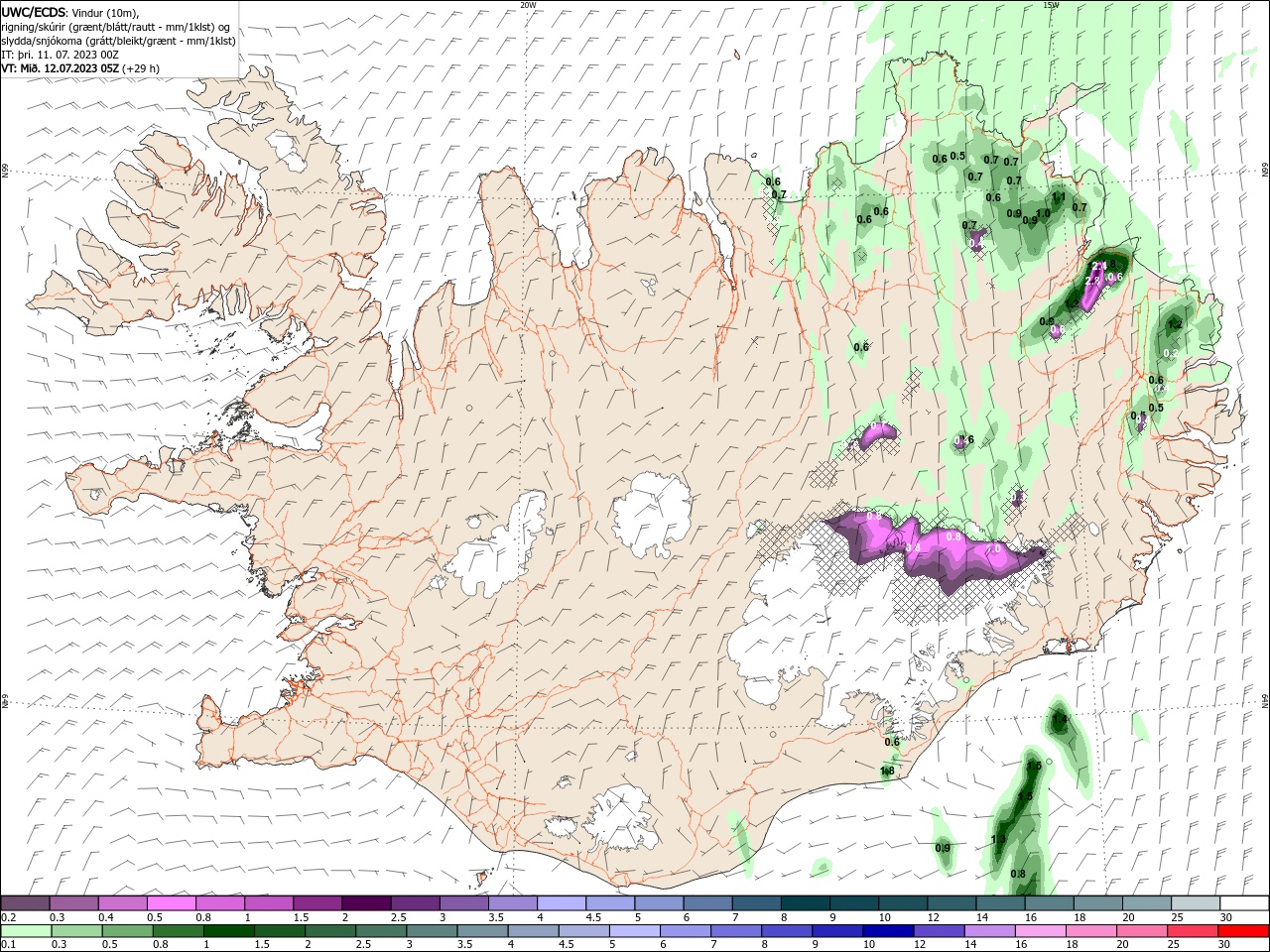Click the '1.8' precipitation value on the south coast
The height and width of the screenshot is (952, 1270).
(x=888, y=771)
